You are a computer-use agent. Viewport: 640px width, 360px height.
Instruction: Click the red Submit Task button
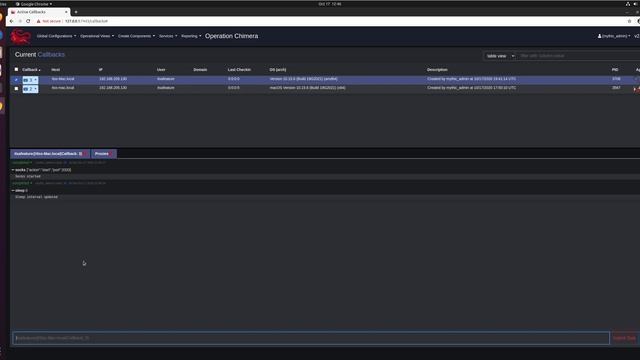pyautogui.click(x=624, y=338)
